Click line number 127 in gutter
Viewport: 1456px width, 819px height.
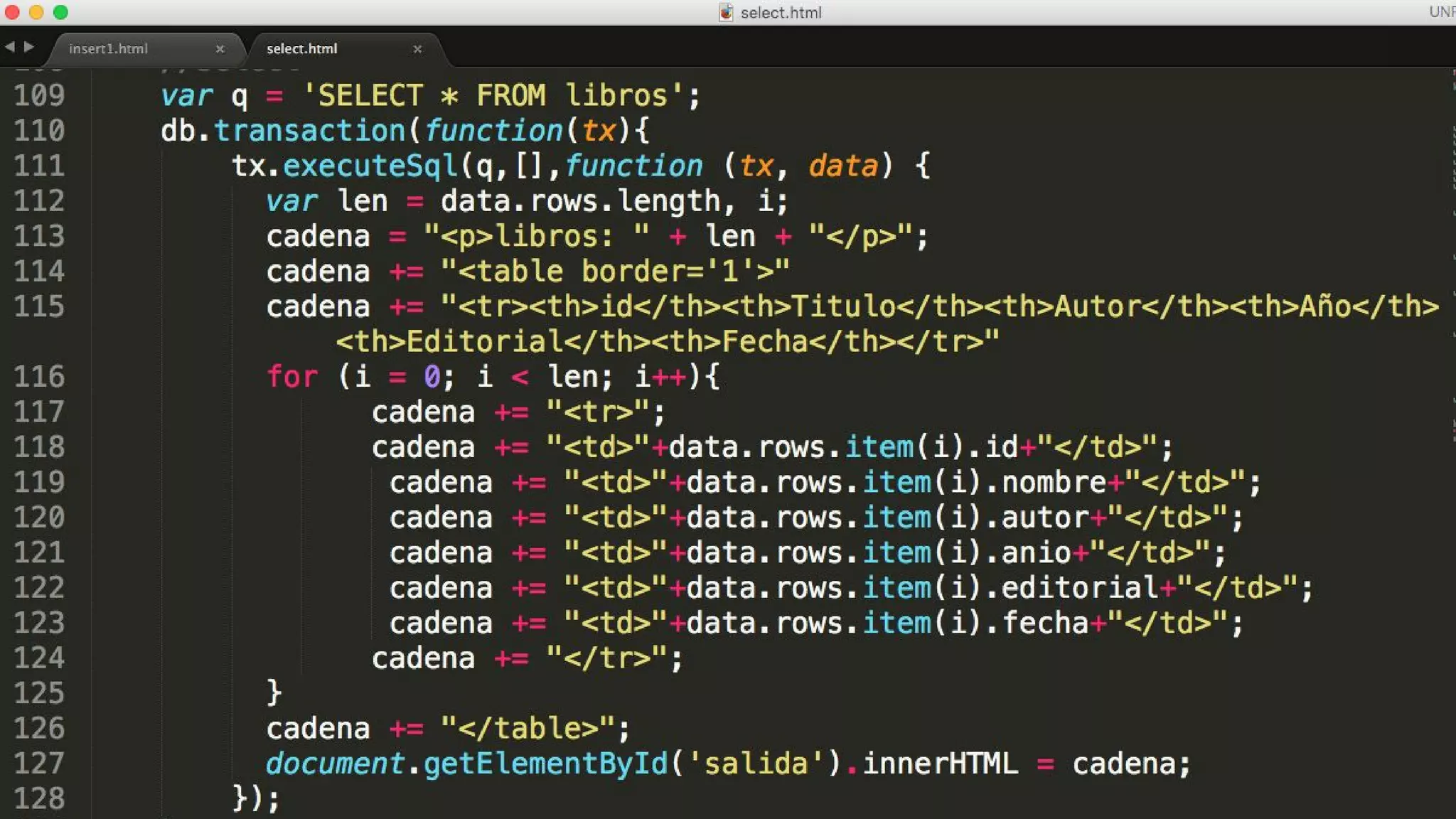39,764
